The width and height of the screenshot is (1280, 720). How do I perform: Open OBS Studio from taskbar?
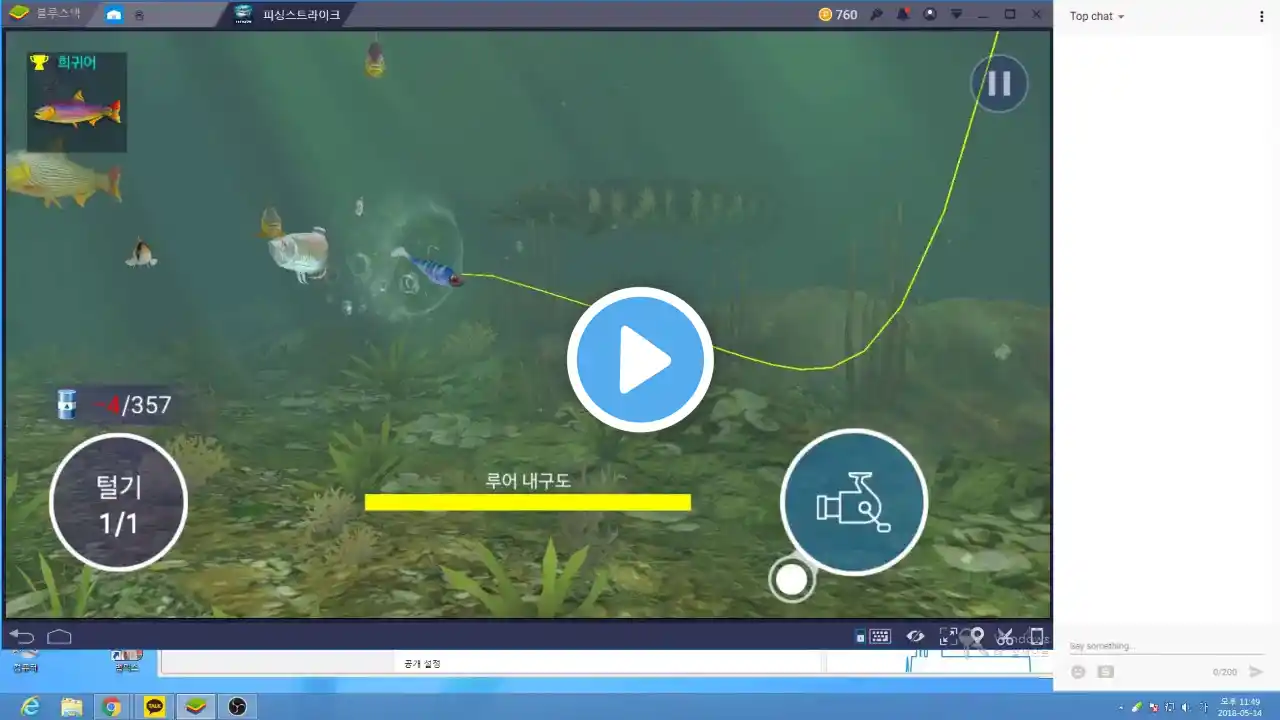click(x=237, y=706)
